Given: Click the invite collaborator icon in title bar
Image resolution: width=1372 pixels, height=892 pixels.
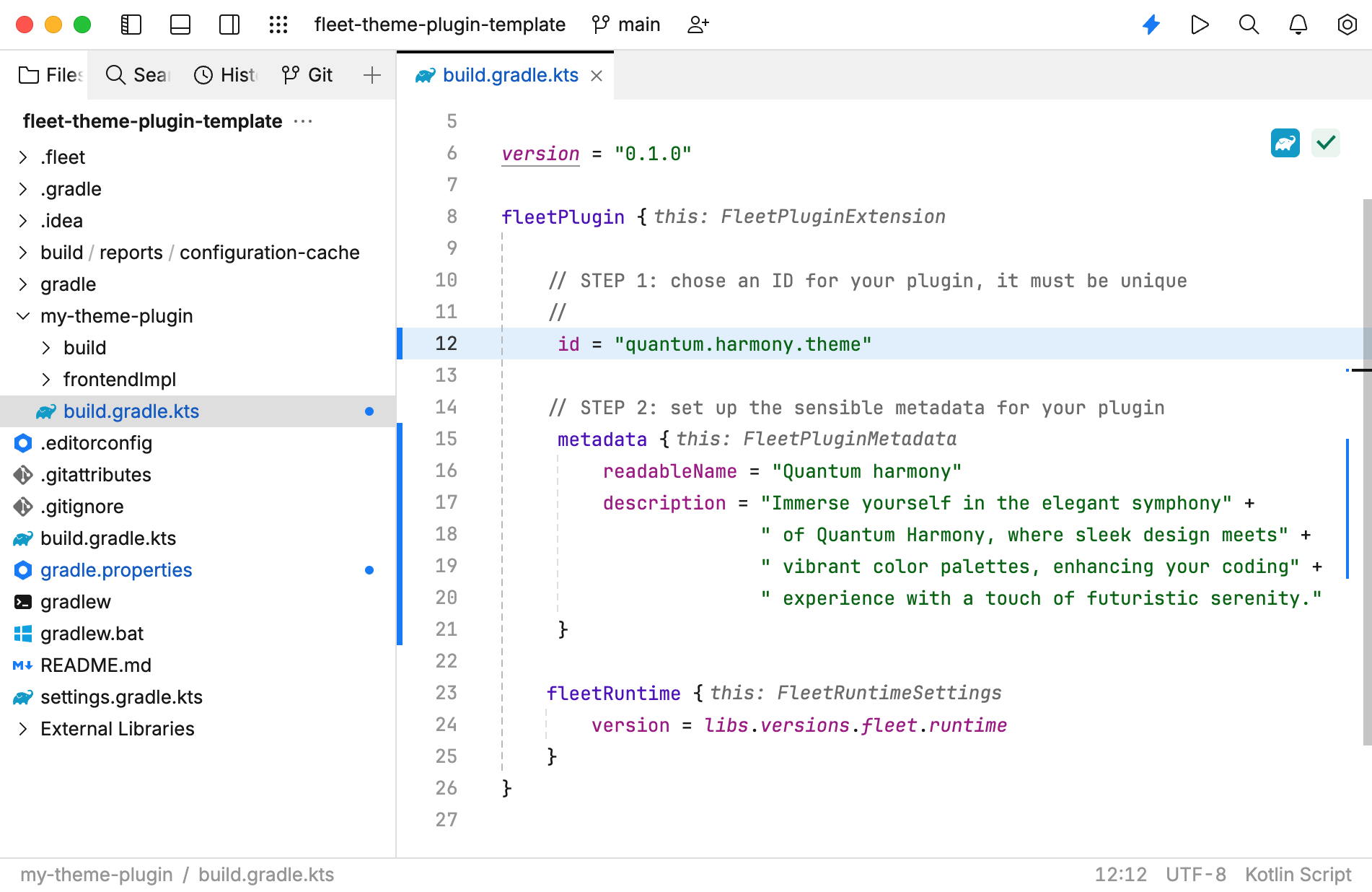Looking at the screenshot, I should tap(697, 24).
